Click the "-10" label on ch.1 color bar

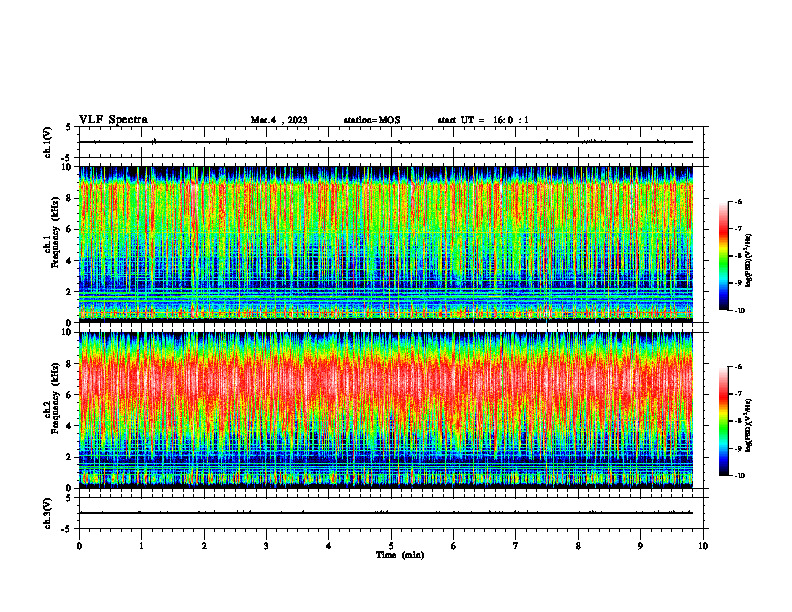point(739,311)
